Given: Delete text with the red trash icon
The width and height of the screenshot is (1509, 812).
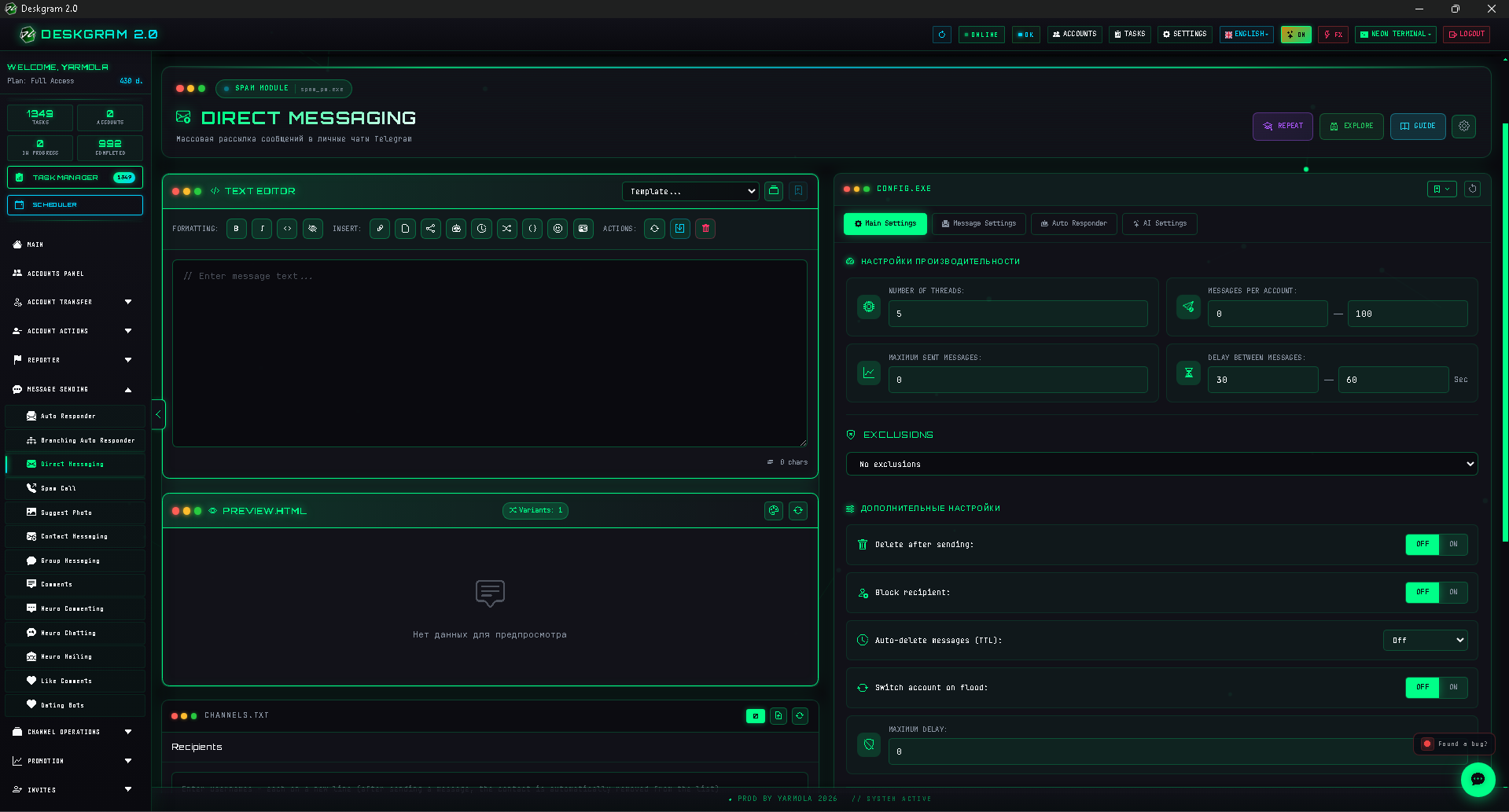Looking at the screenshot, I should tap(705, 229).
